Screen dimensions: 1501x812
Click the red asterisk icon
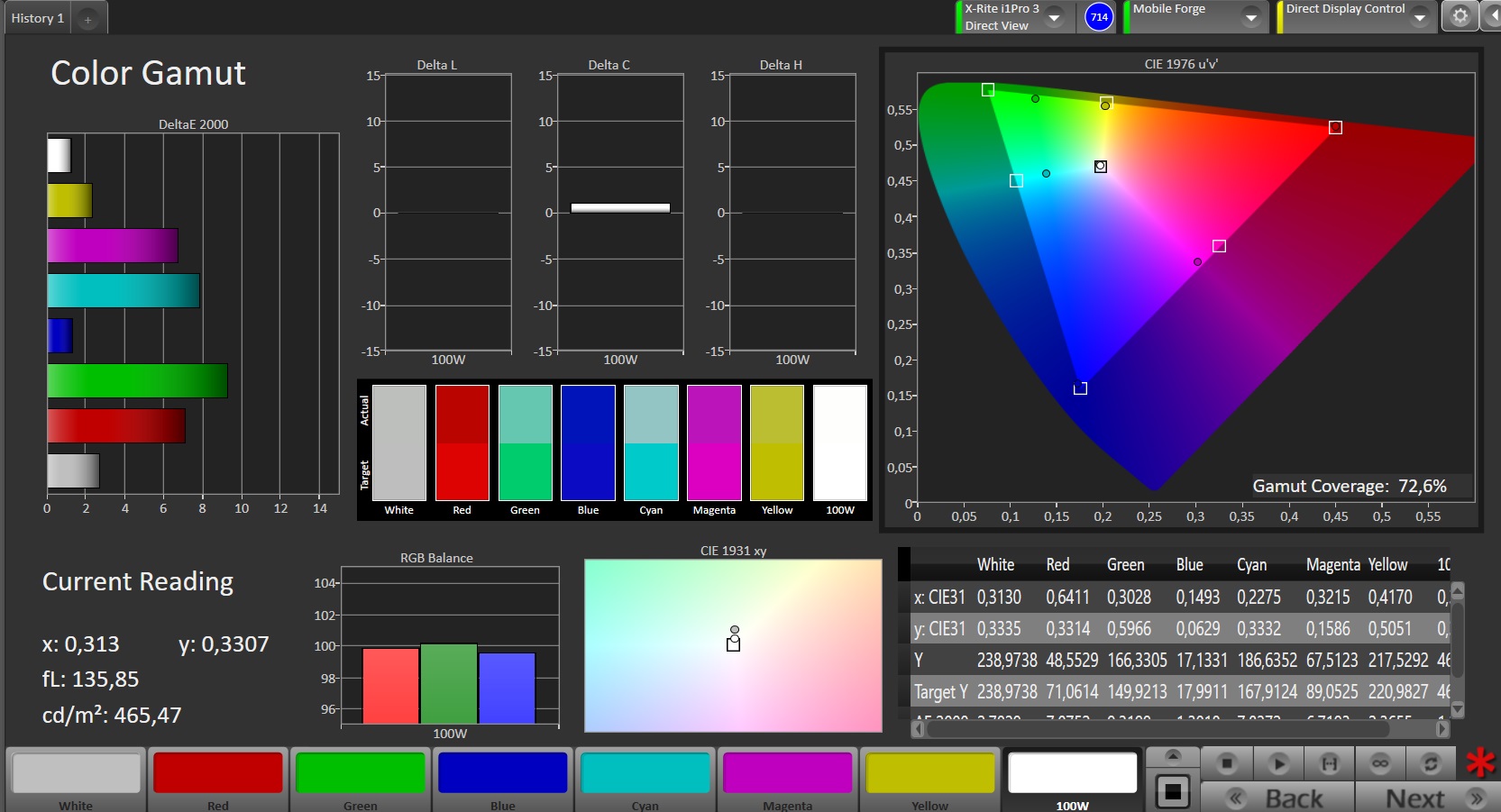click(x=1479, y=763)
